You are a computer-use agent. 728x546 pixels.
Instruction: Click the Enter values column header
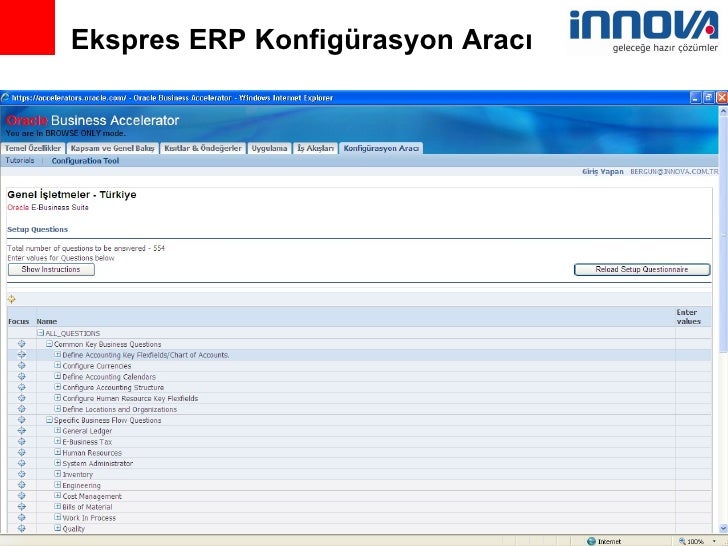[x=689, y=317]
